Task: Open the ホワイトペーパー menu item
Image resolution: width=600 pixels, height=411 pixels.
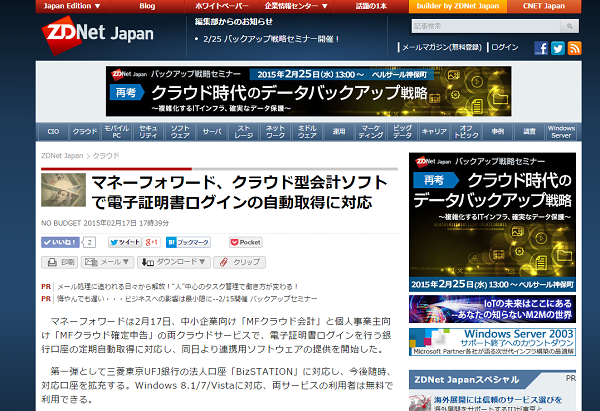Action: pyautogui.click(x=222, y=6)
